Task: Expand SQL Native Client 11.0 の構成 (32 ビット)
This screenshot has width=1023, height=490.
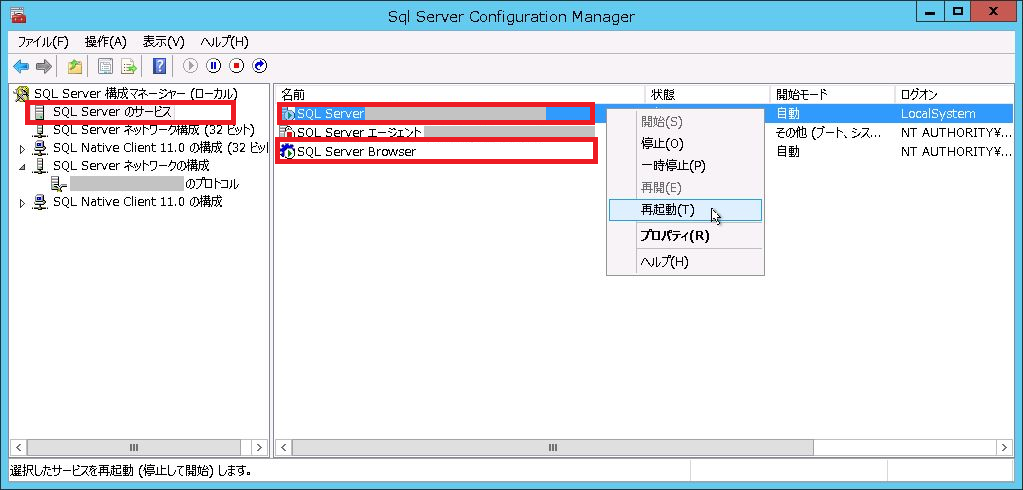Action: 23,149
